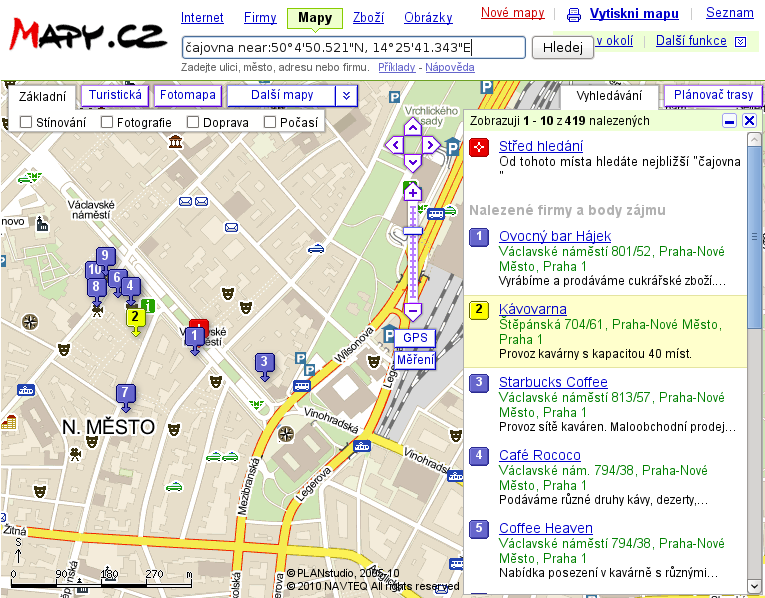Image resolution: width=765 pixels, height=598 pixels.
Task: Close the search results panel
Action: (x=749, y=120)
